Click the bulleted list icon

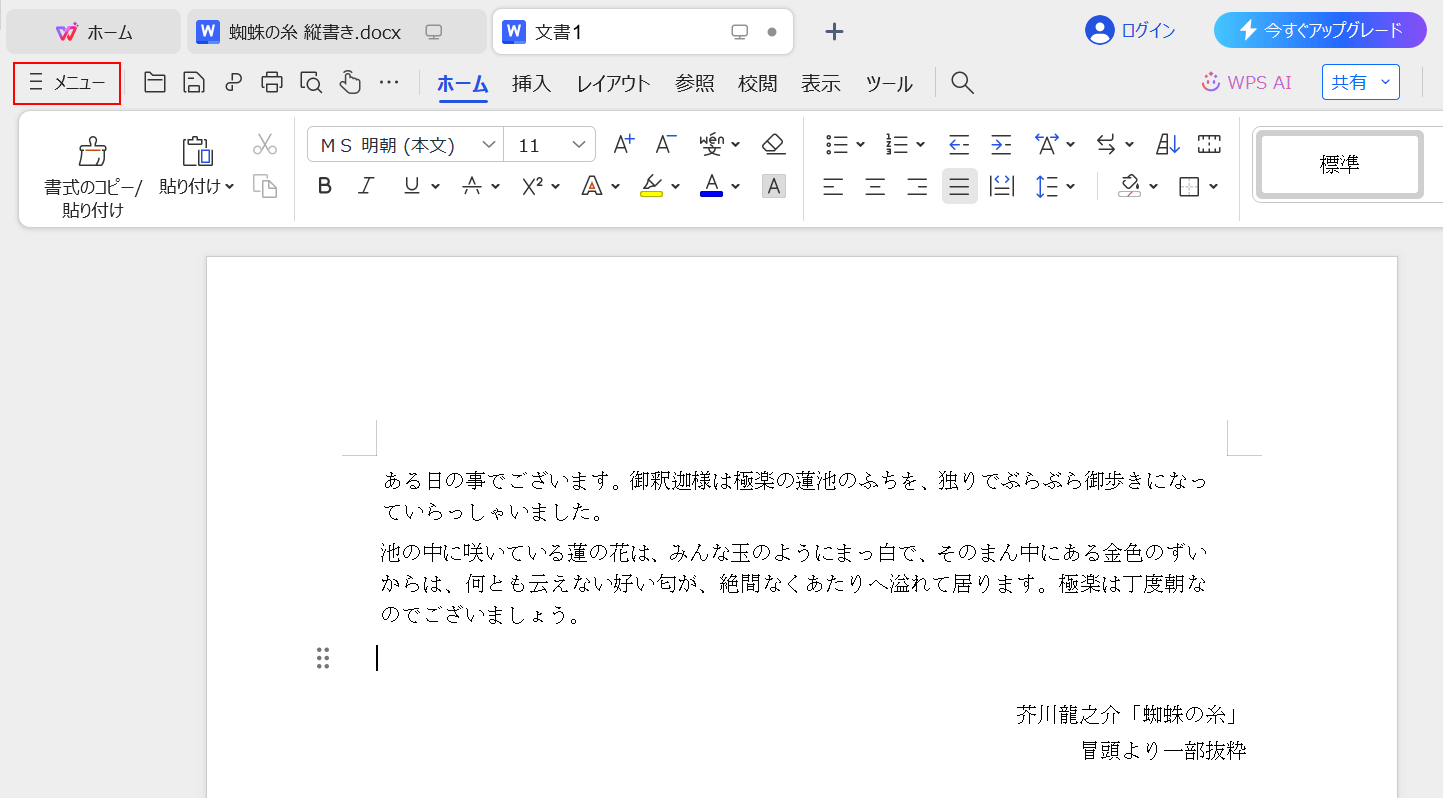pyautogui.click(x=837, y=145)
